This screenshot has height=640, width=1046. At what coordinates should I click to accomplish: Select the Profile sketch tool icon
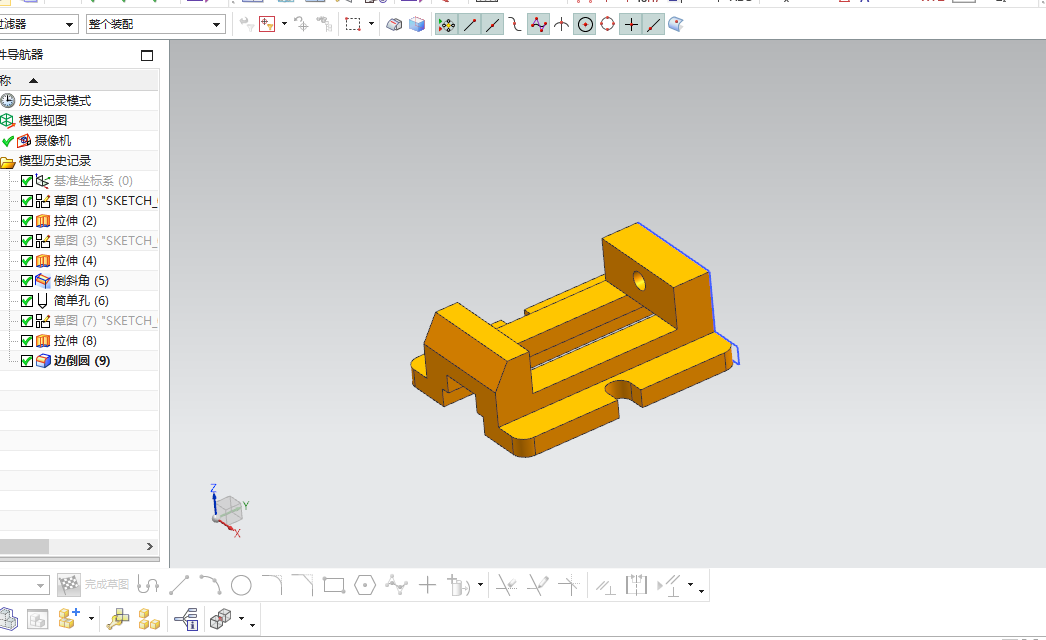[148, 585]
